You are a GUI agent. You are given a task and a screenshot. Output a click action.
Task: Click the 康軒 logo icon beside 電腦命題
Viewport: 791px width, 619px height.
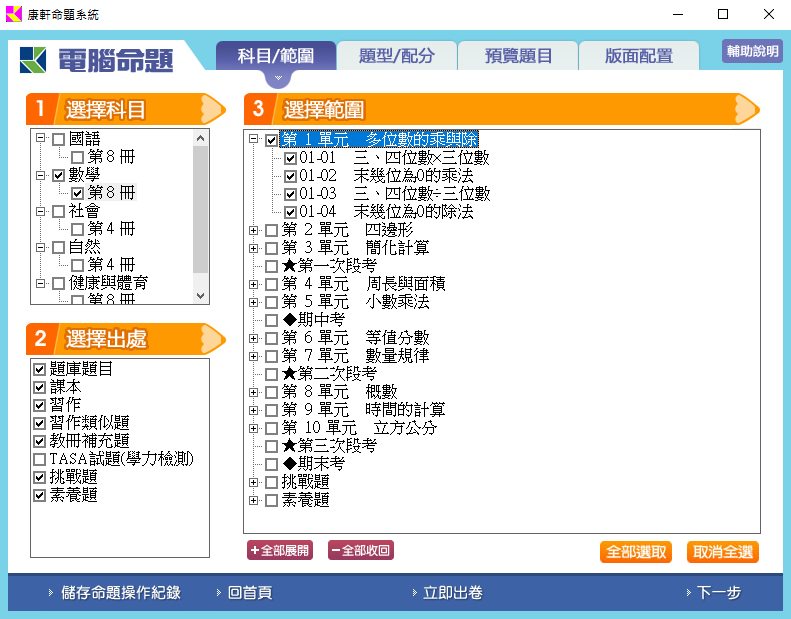(33, 60)
